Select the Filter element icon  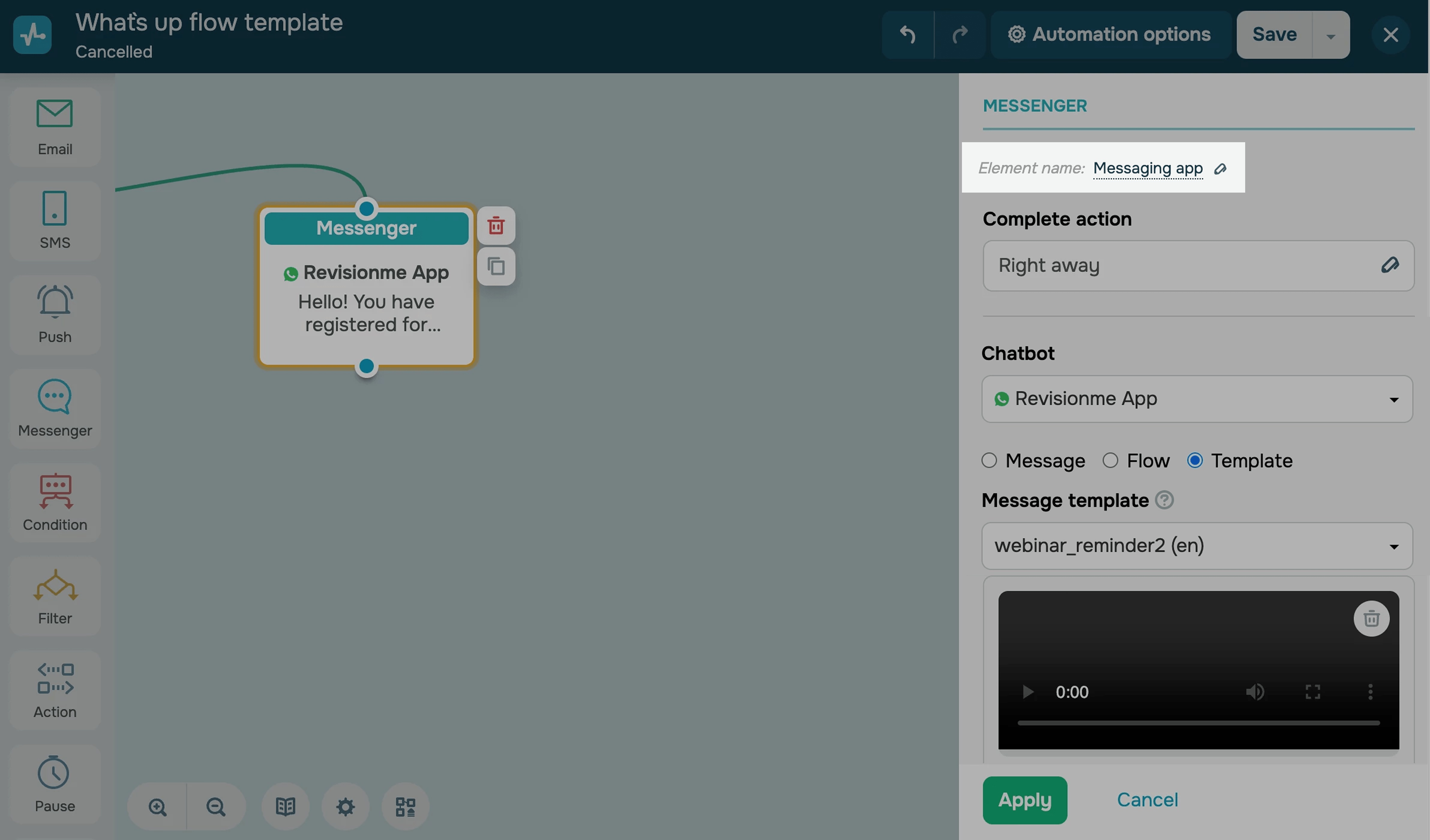click(55, 596)
